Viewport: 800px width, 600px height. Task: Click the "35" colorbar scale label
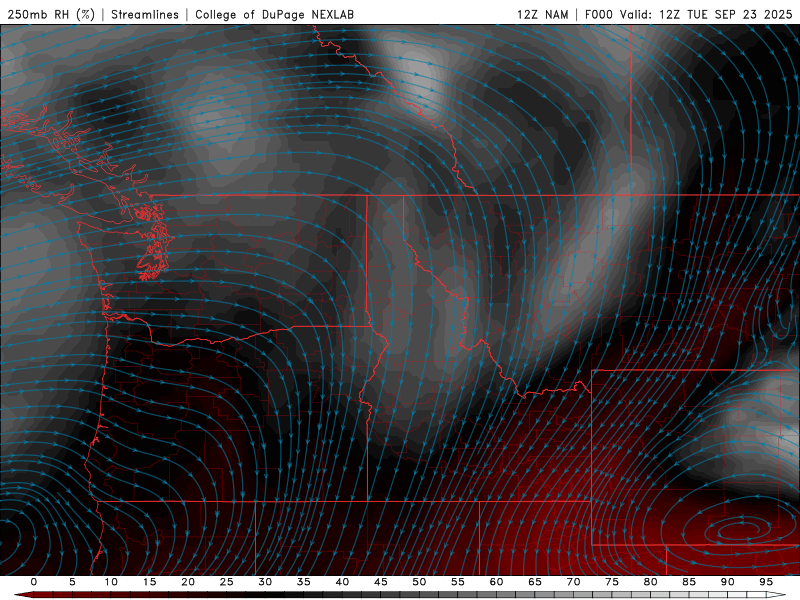tap(304, 582)
